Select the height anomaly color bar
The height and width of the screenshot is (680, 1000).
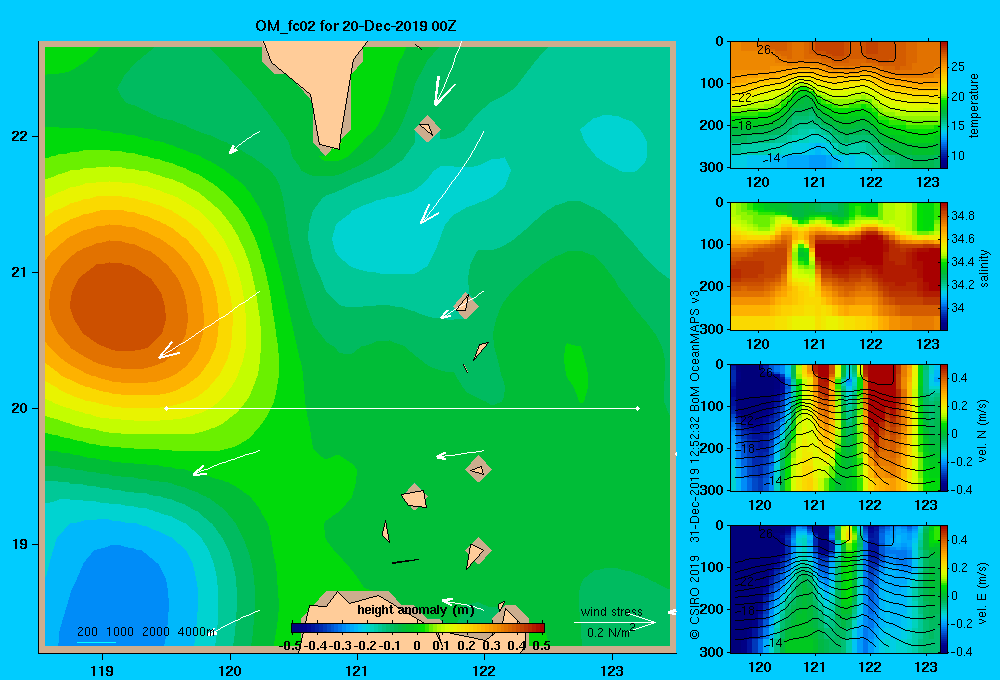418,628
